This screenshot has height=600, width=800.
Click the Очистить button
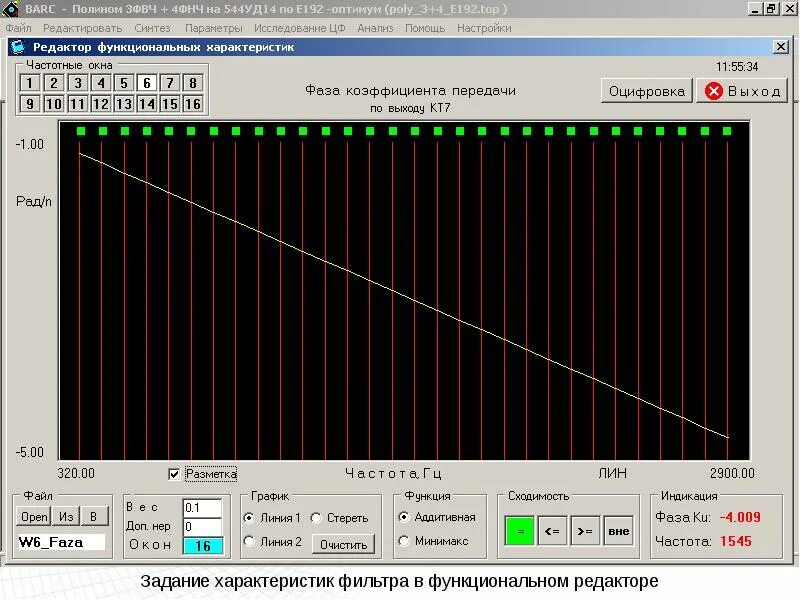(x=343, y=544)
